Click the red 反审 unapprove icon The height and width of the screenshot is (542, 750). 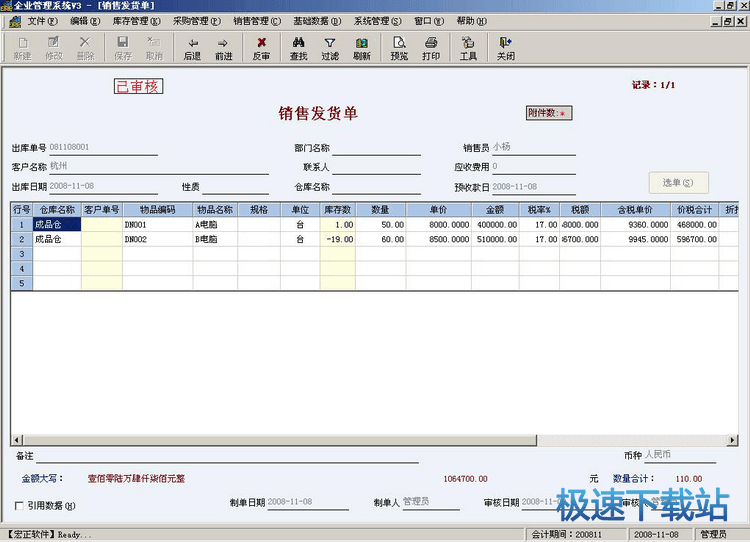[261, 48]
